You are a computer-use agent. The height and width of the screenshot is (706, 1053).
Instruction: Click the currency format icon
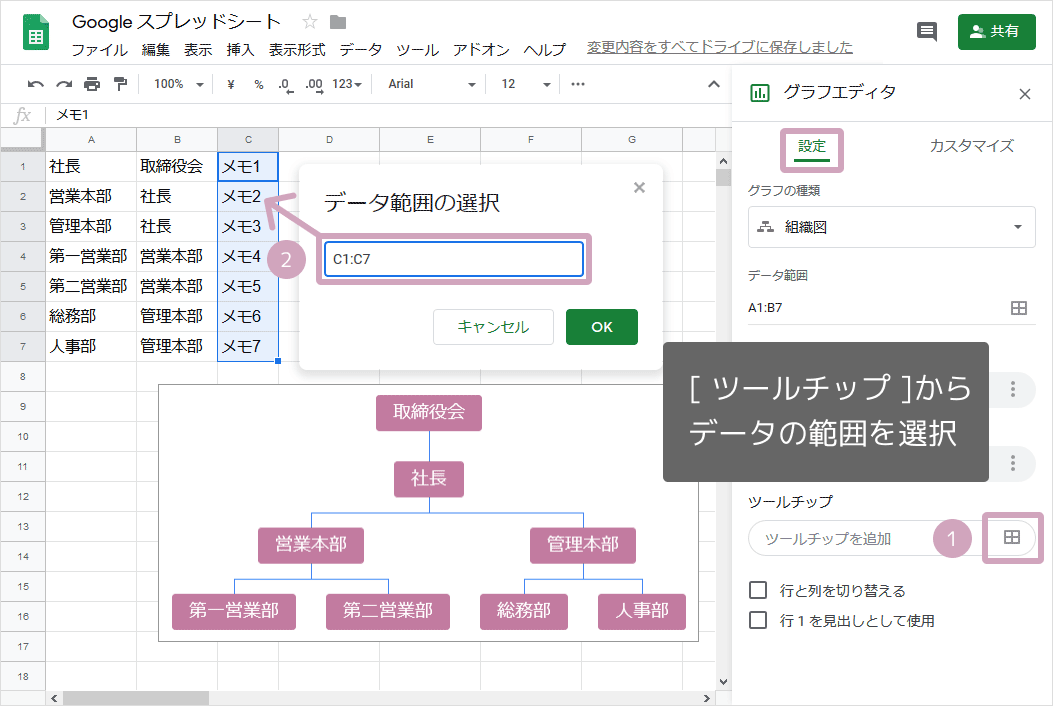coord(231,84)
